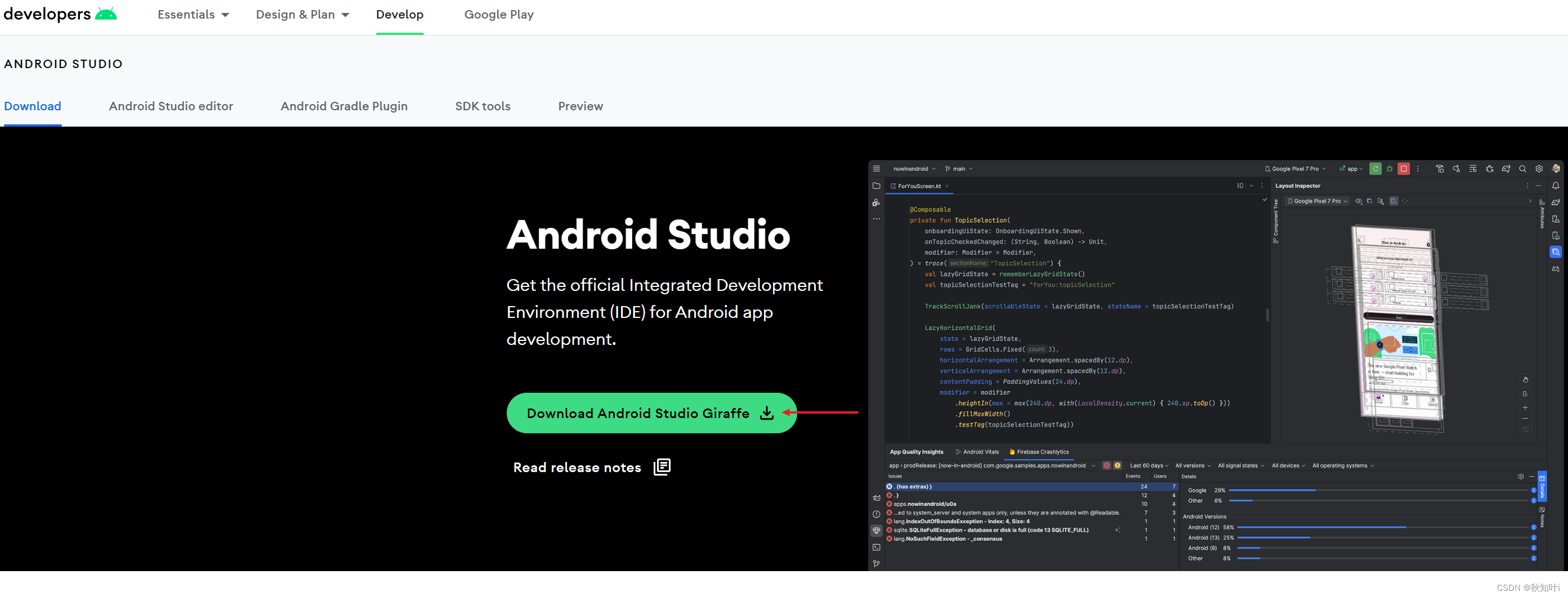
Task: Select the Firebase Crashlytics tab
Action: coord(1038,452)
